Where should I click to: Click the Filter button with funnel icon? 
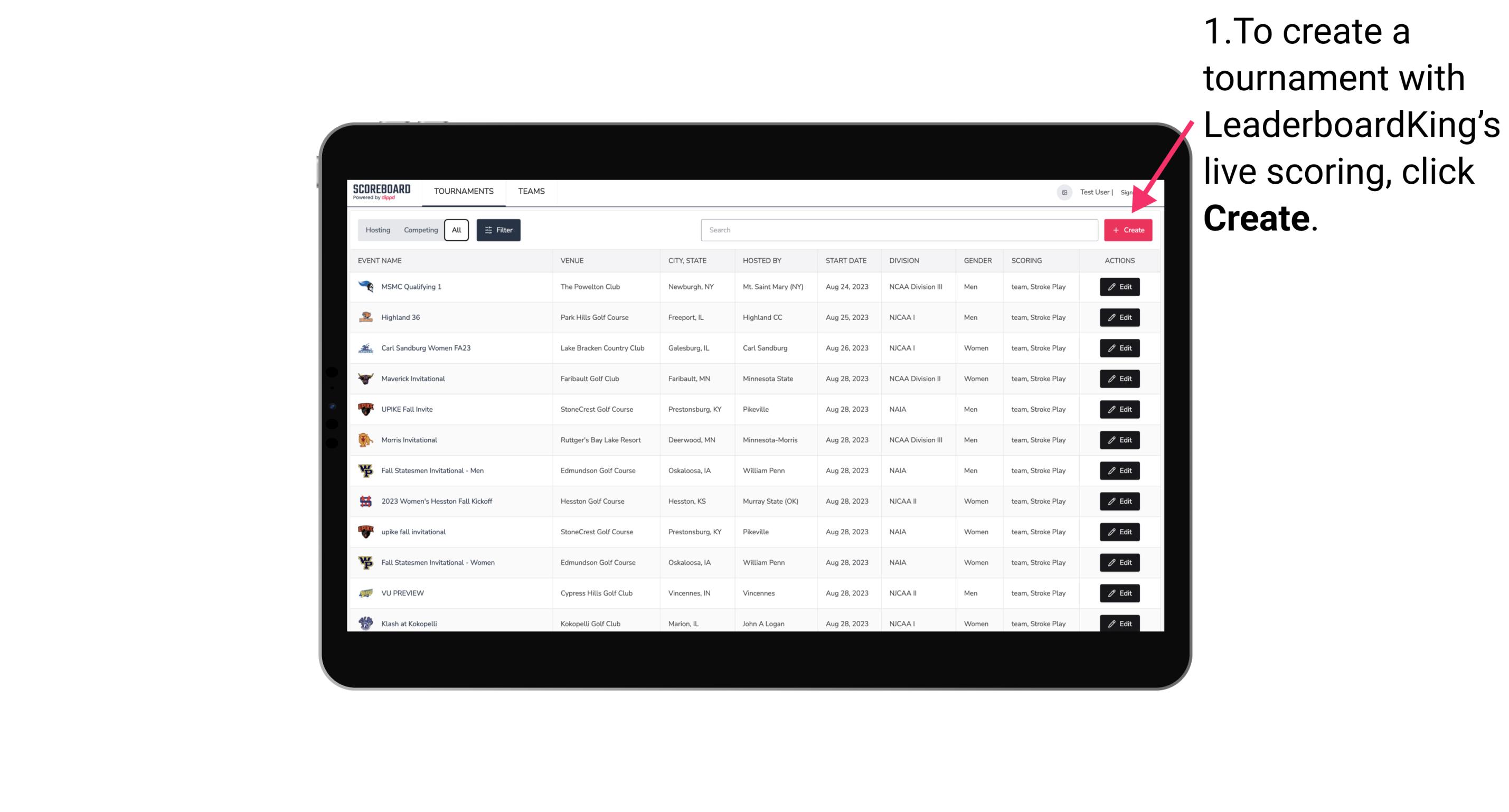(498, 230)
